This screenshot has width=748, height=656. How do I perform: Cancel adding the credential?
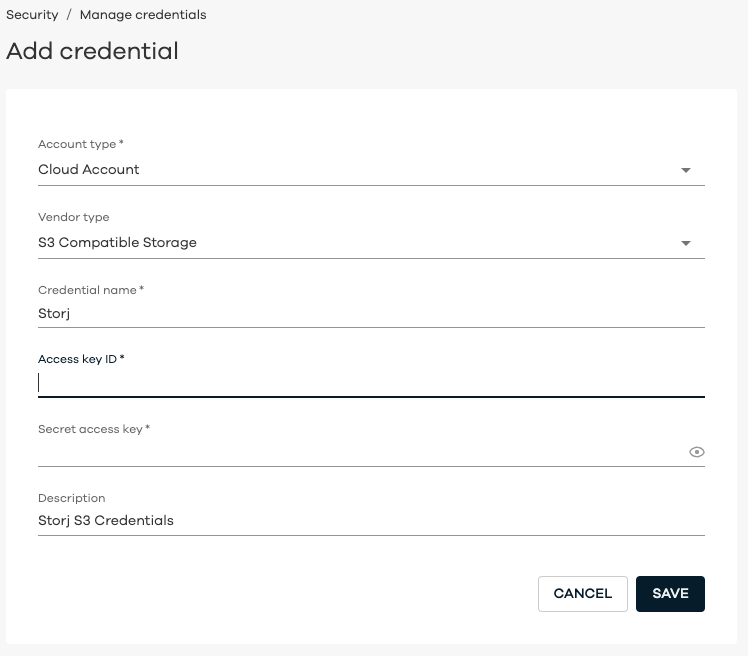coord(582,594)
